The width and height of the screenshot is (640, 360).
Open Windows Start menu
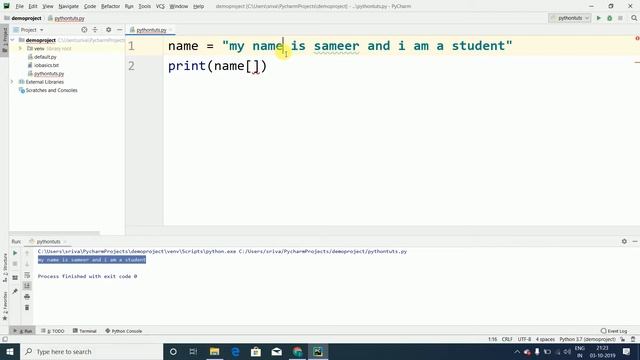tap(10, 351)
